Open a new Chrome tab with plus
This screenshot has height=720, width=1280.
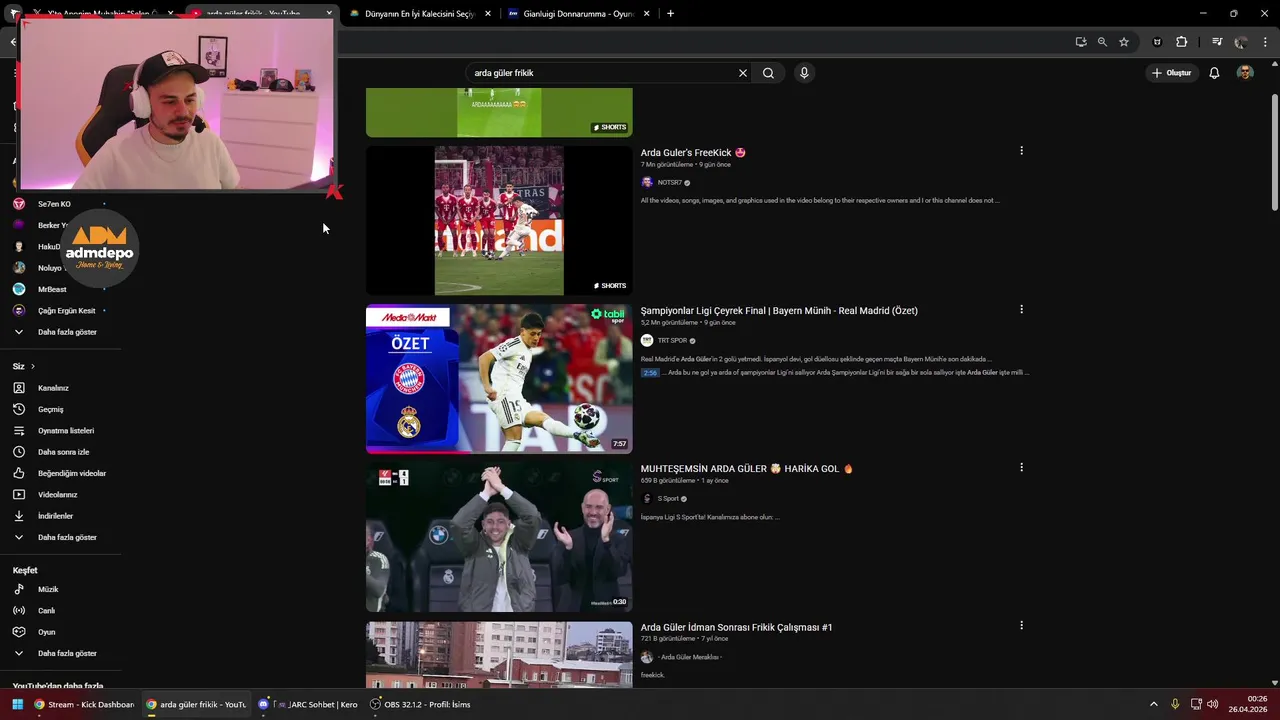(670, 14)
